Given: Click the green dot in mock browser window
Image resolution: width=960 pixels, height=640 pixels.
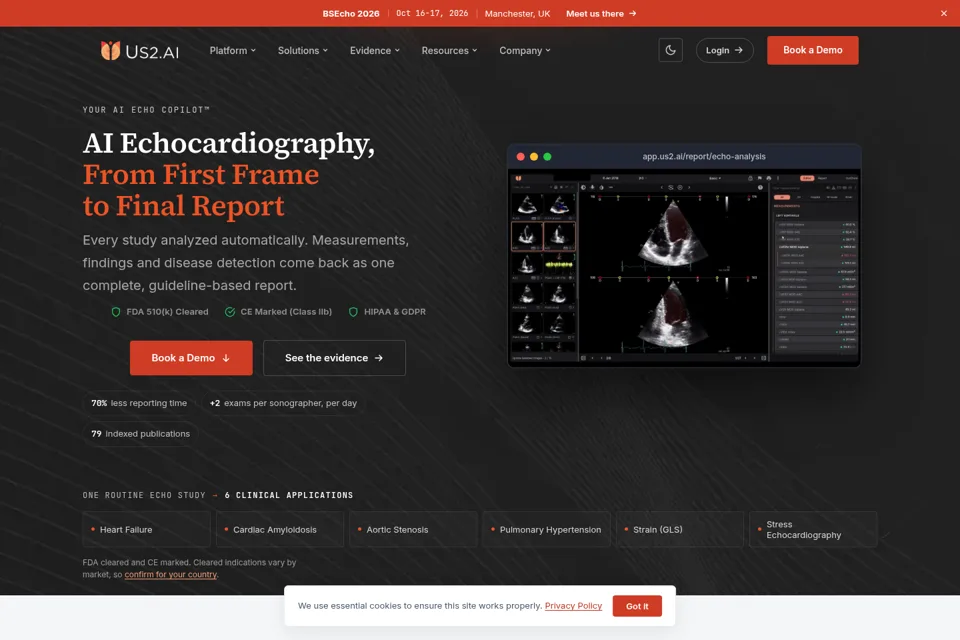Looking at the screenshot, I should [547, 157].
